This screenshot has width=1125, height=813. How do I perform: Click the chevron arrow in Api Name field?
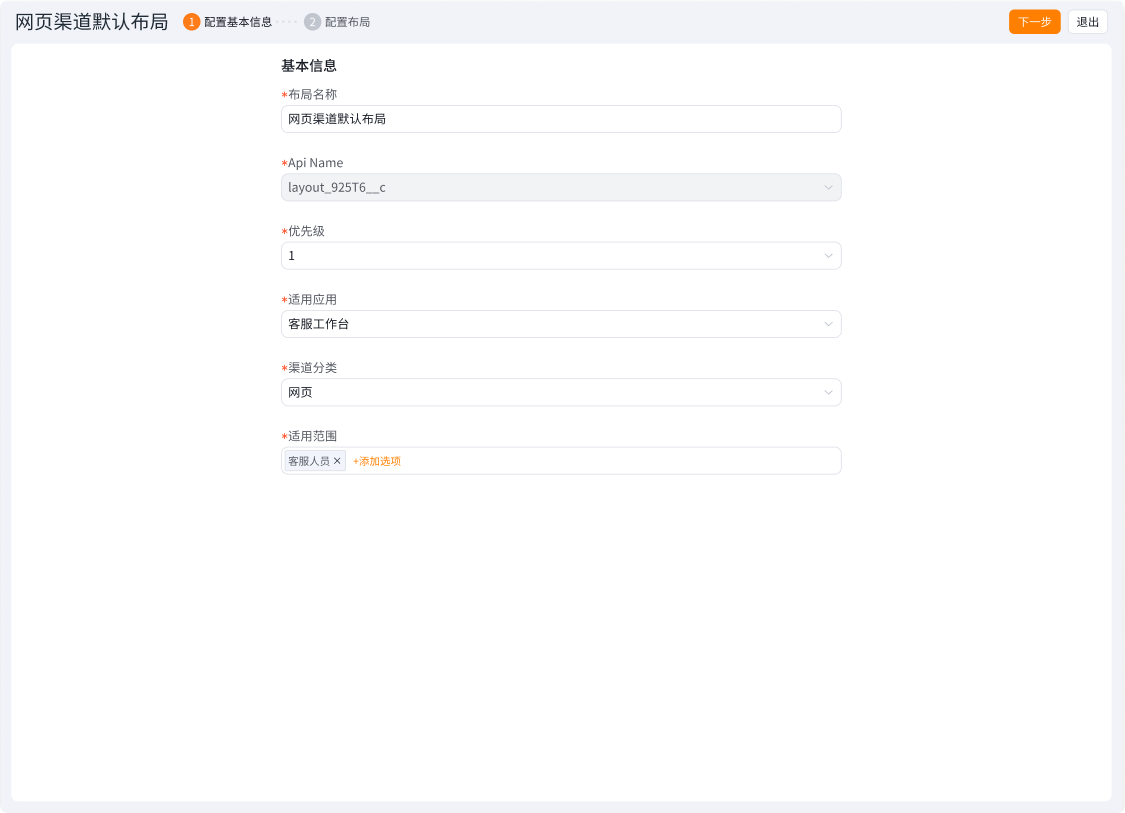pos(828,188)
